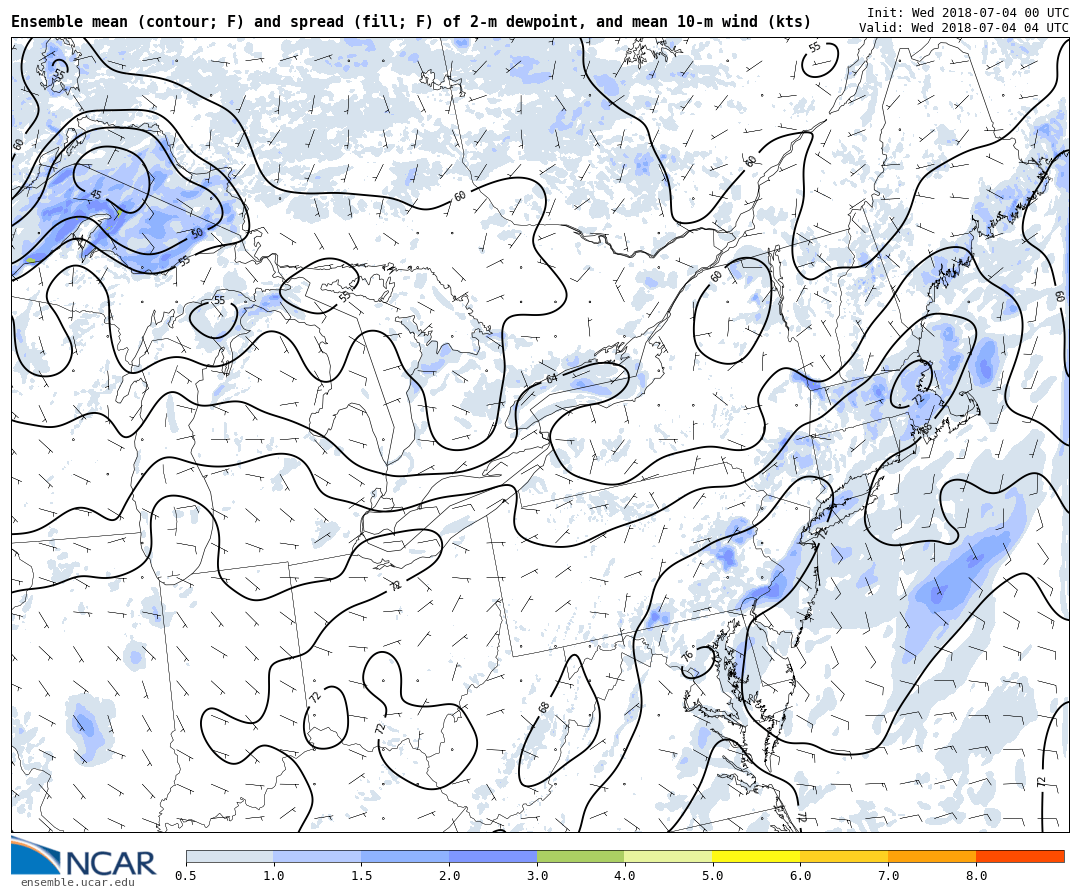
Task: Select the 1.5–2.0 blue colorbar segment
Action: point(406,856)
